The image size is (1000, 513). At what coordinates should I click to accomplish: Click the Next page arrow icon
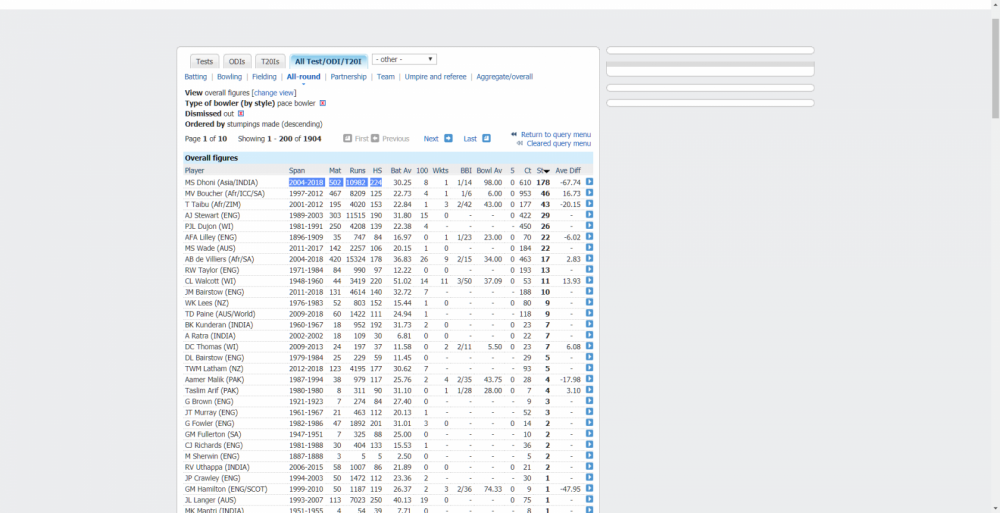pyautogui.click(x=448, y=138)
